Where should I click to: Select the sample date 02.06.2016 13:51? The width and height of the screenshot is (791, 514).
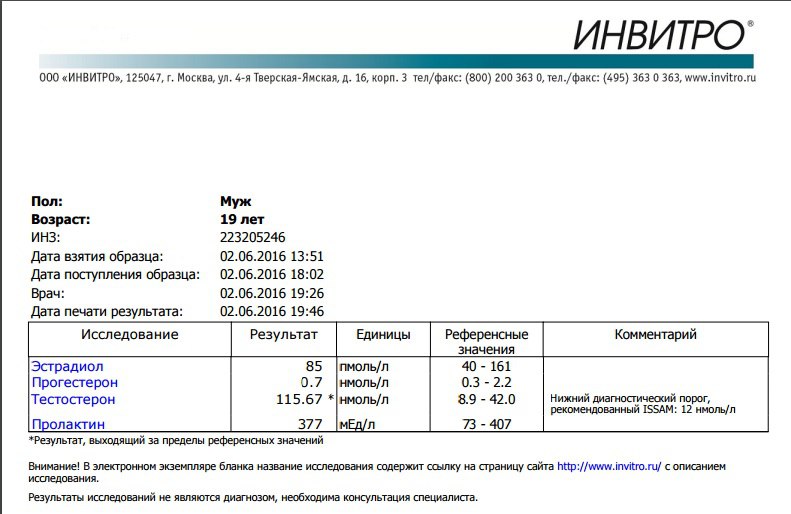pos(271,256)
